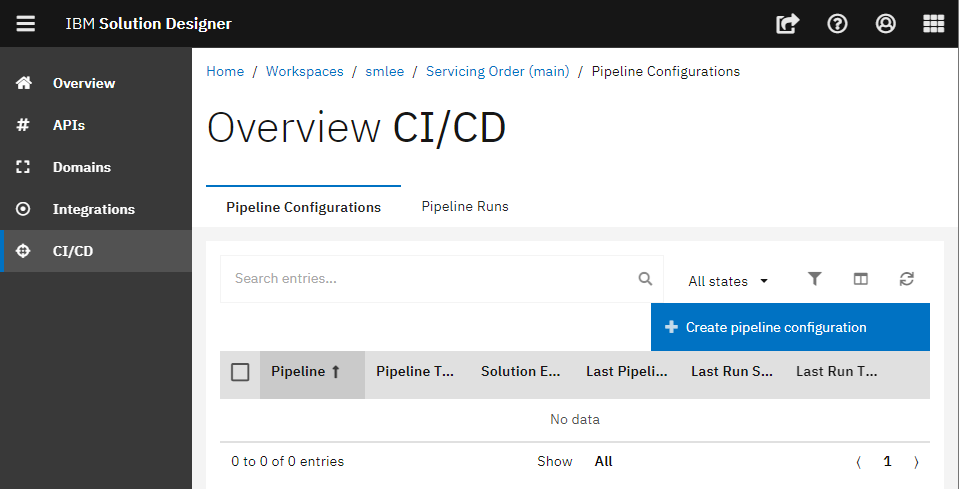Switch to the Pipeline Runs tab
959x489 pixels.
click(465, 207)
